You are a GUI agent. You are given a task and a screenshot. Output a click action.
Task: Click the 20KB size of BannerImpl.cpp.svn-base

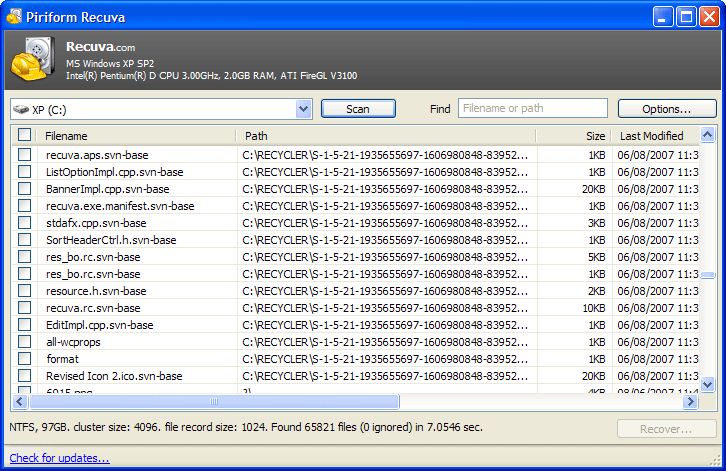[594, 189]
